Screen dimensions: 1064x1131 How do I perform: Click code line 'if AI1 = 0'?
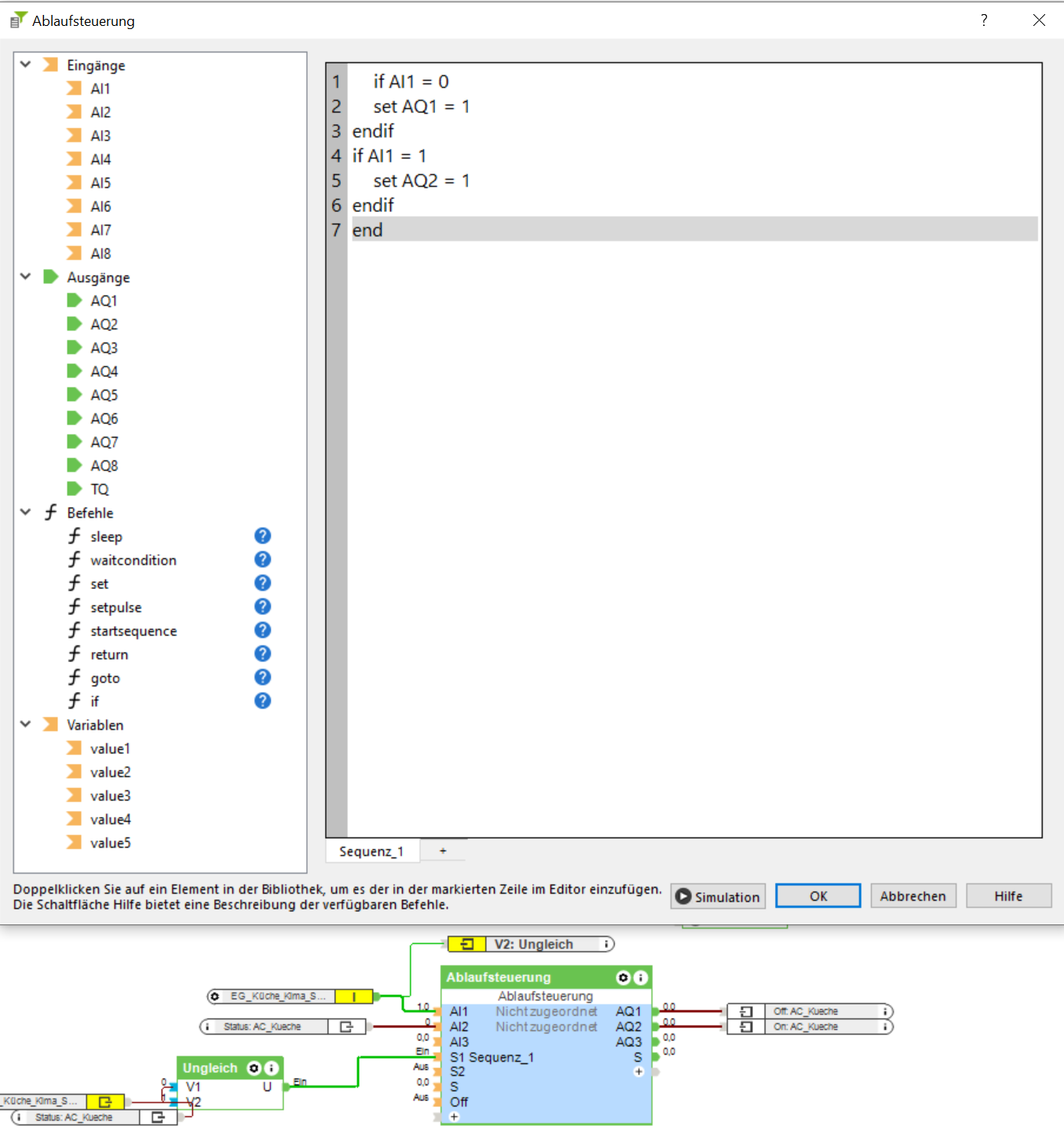point(411,82)
